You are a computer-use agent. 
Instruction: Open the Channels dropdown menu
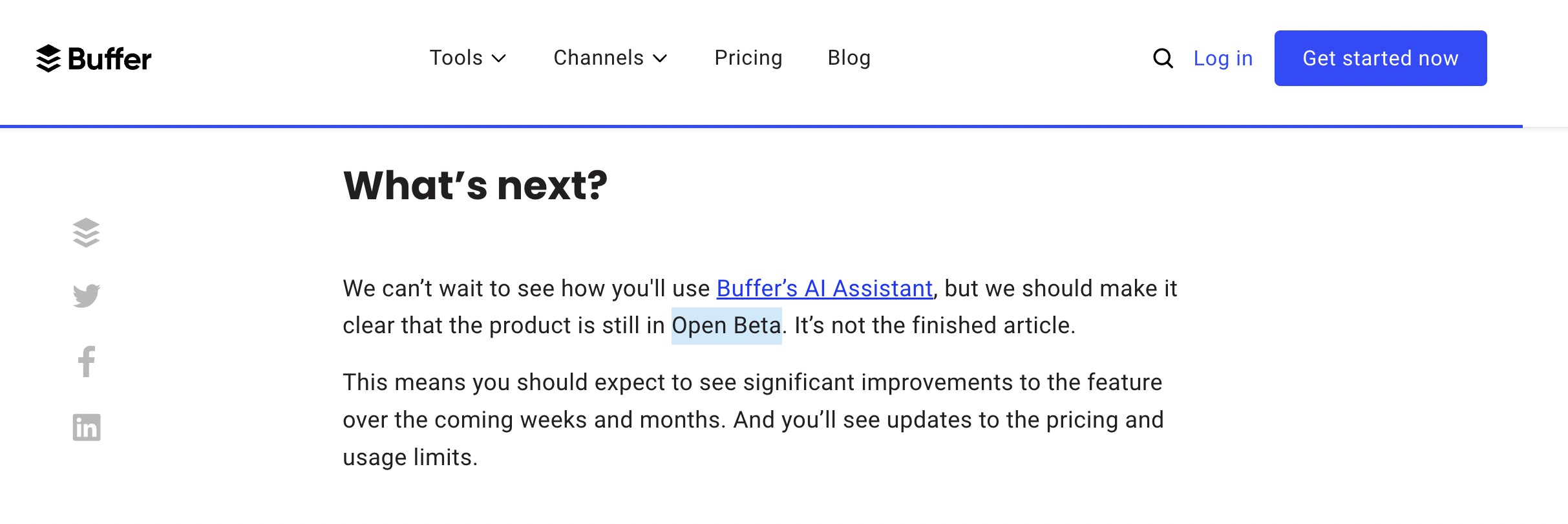(608, 58)
